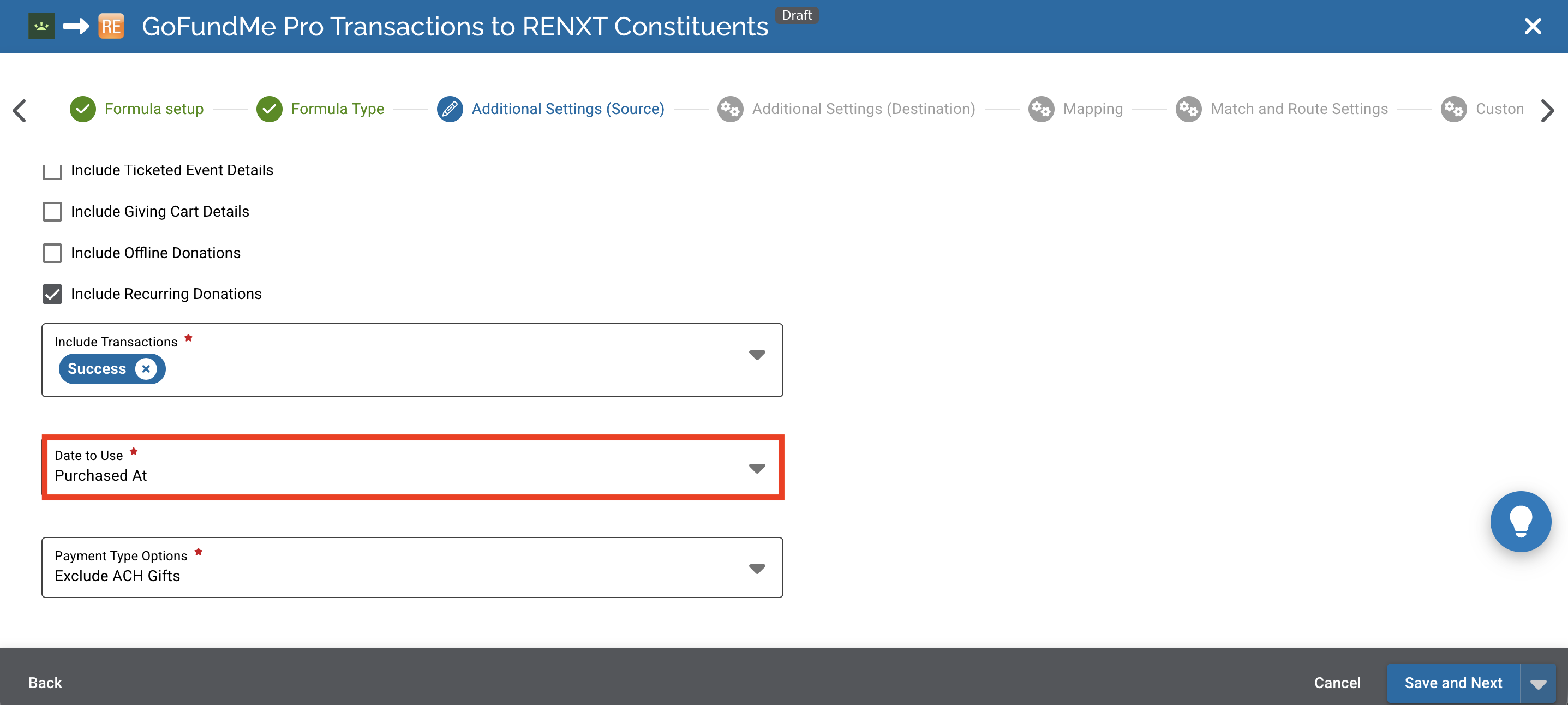Check Include Offline Donations
This screenshot has width=1568, height=705.
coord(52,253)
